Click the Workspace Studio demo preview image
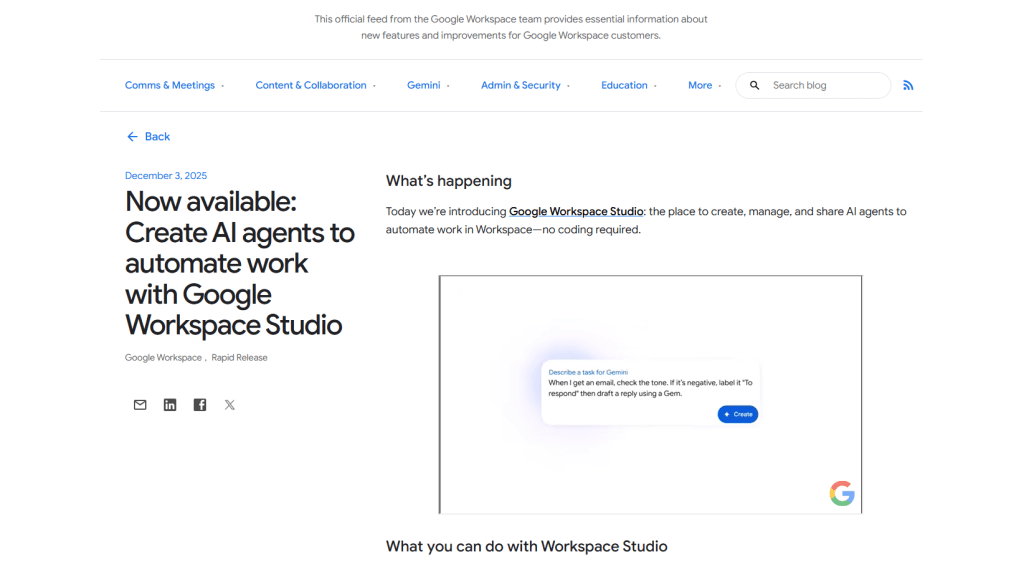This screenshot has height=567, width=1024. (x=650, y=394)
